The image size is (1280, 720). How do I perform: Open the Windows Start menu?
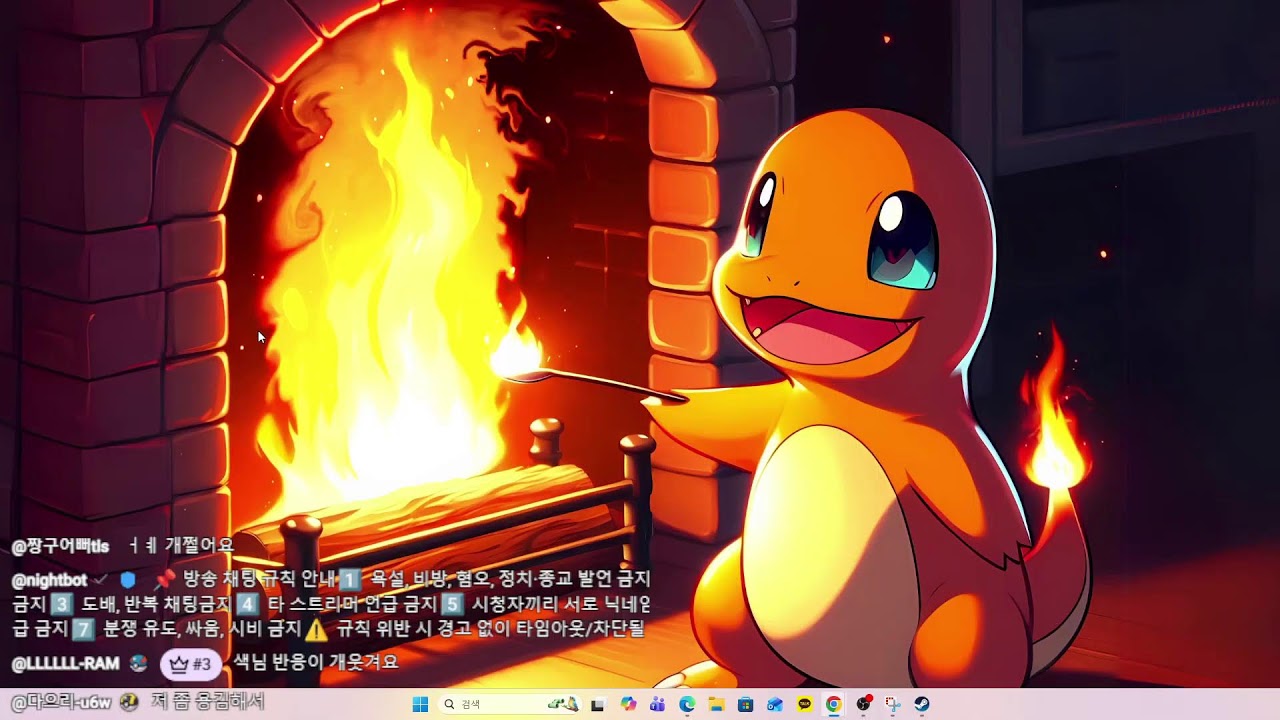[421, 704]
